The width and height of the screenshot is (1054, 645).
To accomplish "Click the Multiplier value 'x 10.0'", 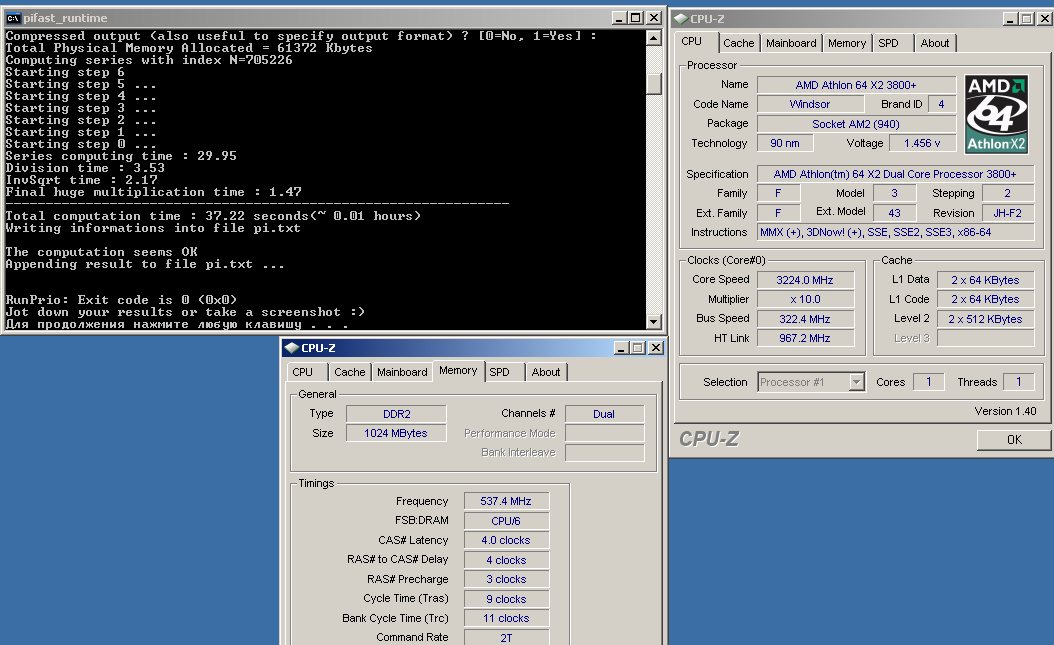I will [805, 299].
